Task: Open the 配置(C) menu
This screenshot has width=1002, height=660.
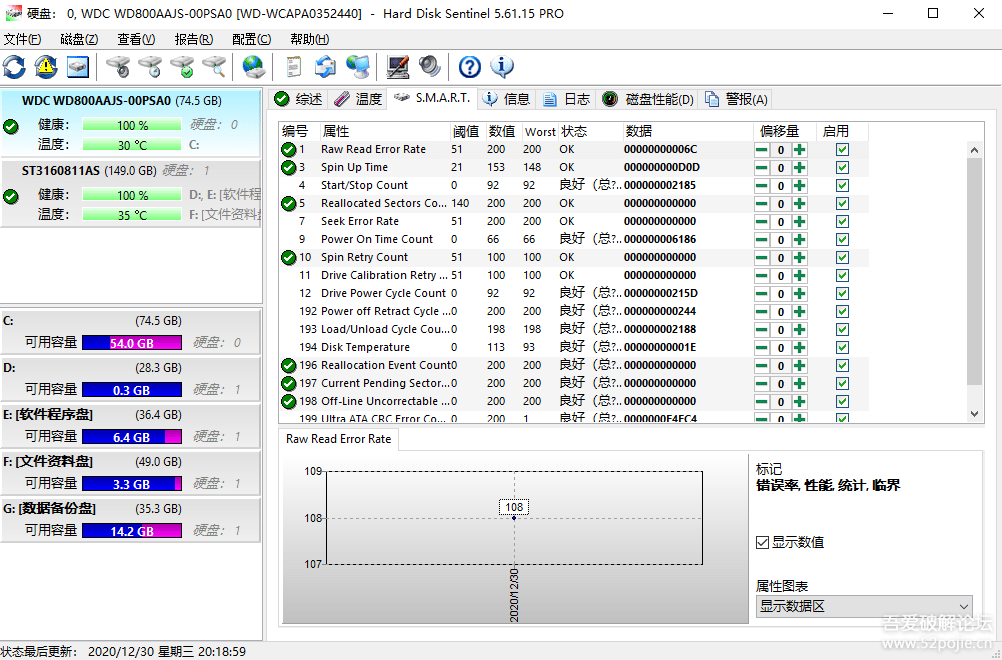Action: click(251, 40)
